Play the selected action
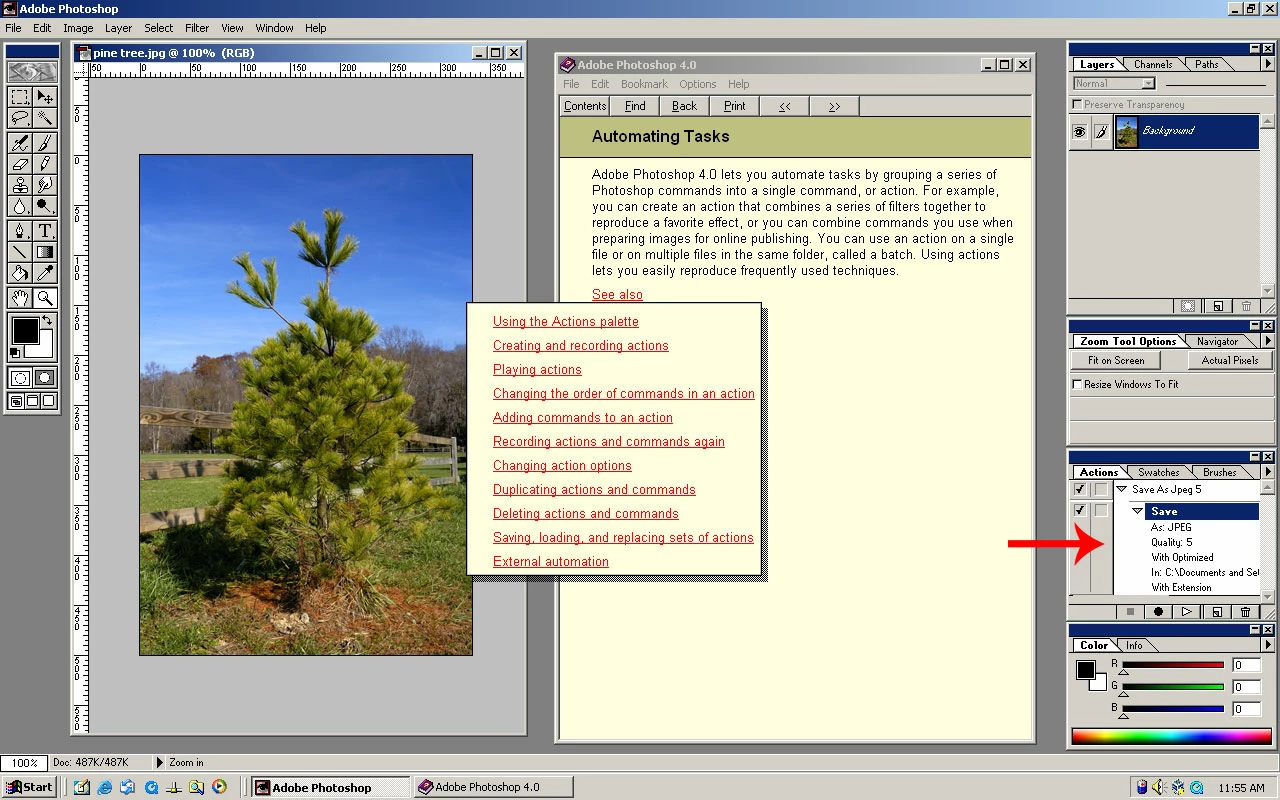Image resolution: width=1280 pixels, height=800 pixels. (x=1187, y=612)
